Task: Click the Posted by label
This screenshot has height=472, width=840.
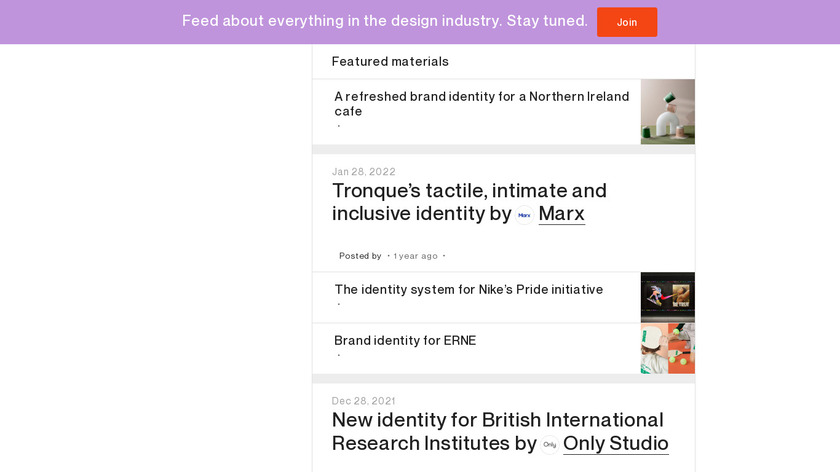Action: pyautogui.click(x=360, y=256)
